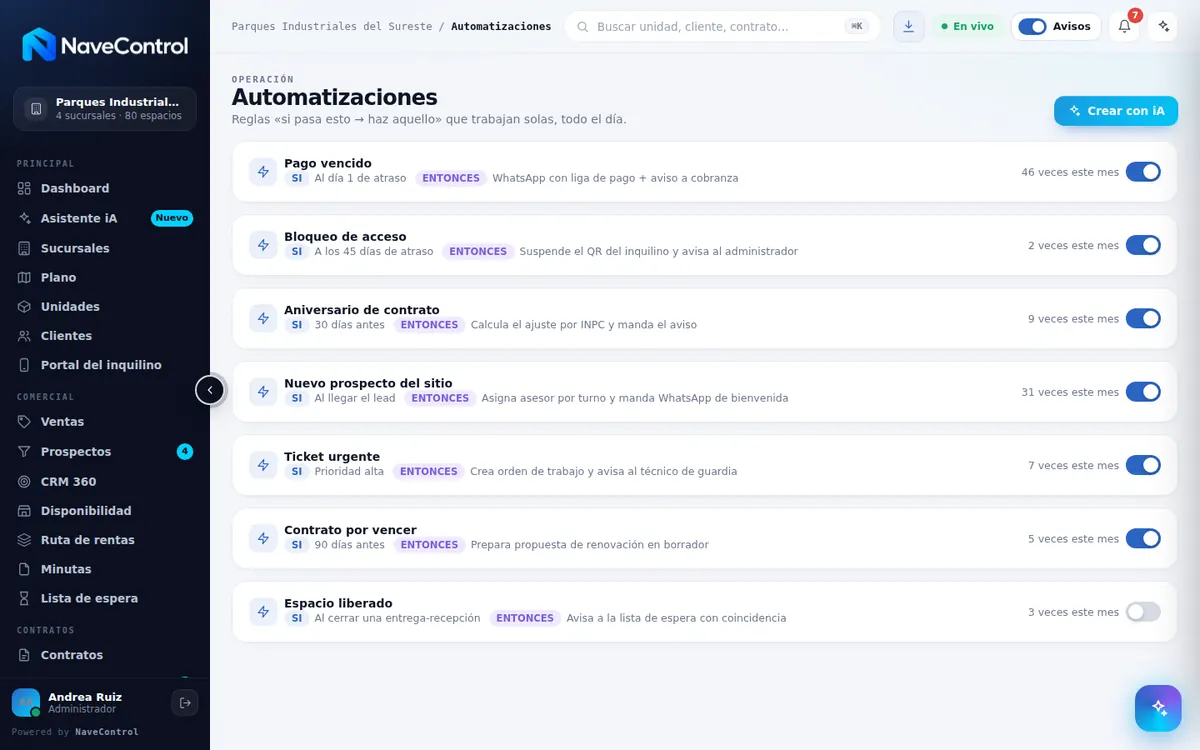The width and height of the screenshot is (1200, 750).
Task: Click the lightning icon of Bloqueo de acceso
Action: click(263, 245)
